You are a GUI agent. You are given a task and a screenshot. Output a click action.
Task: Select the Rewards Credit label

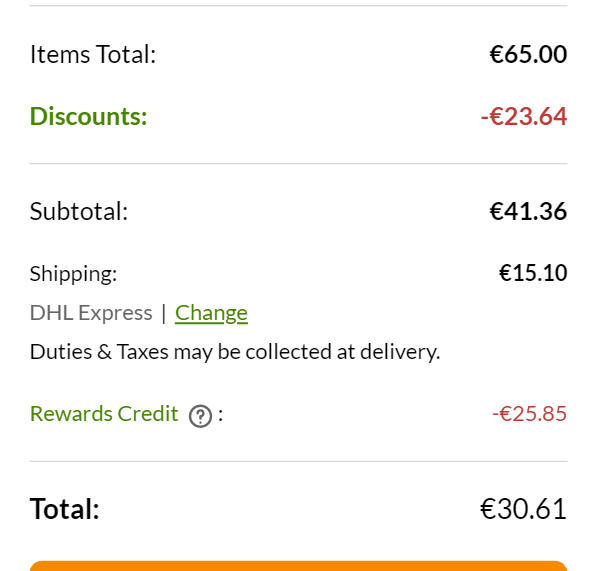[x=104, y=414]
